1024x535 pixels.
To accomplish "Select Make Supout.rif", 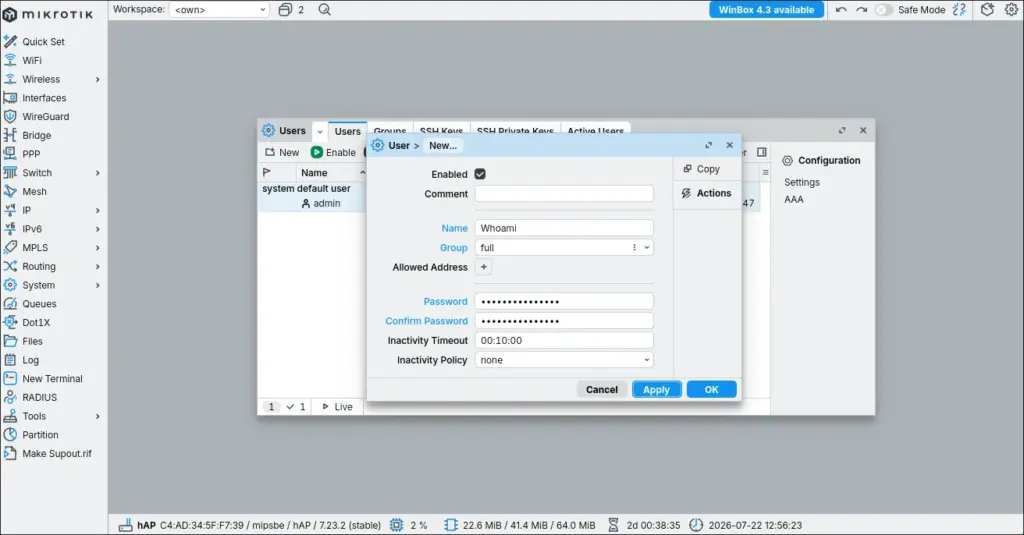I will [x=56, y=453].
